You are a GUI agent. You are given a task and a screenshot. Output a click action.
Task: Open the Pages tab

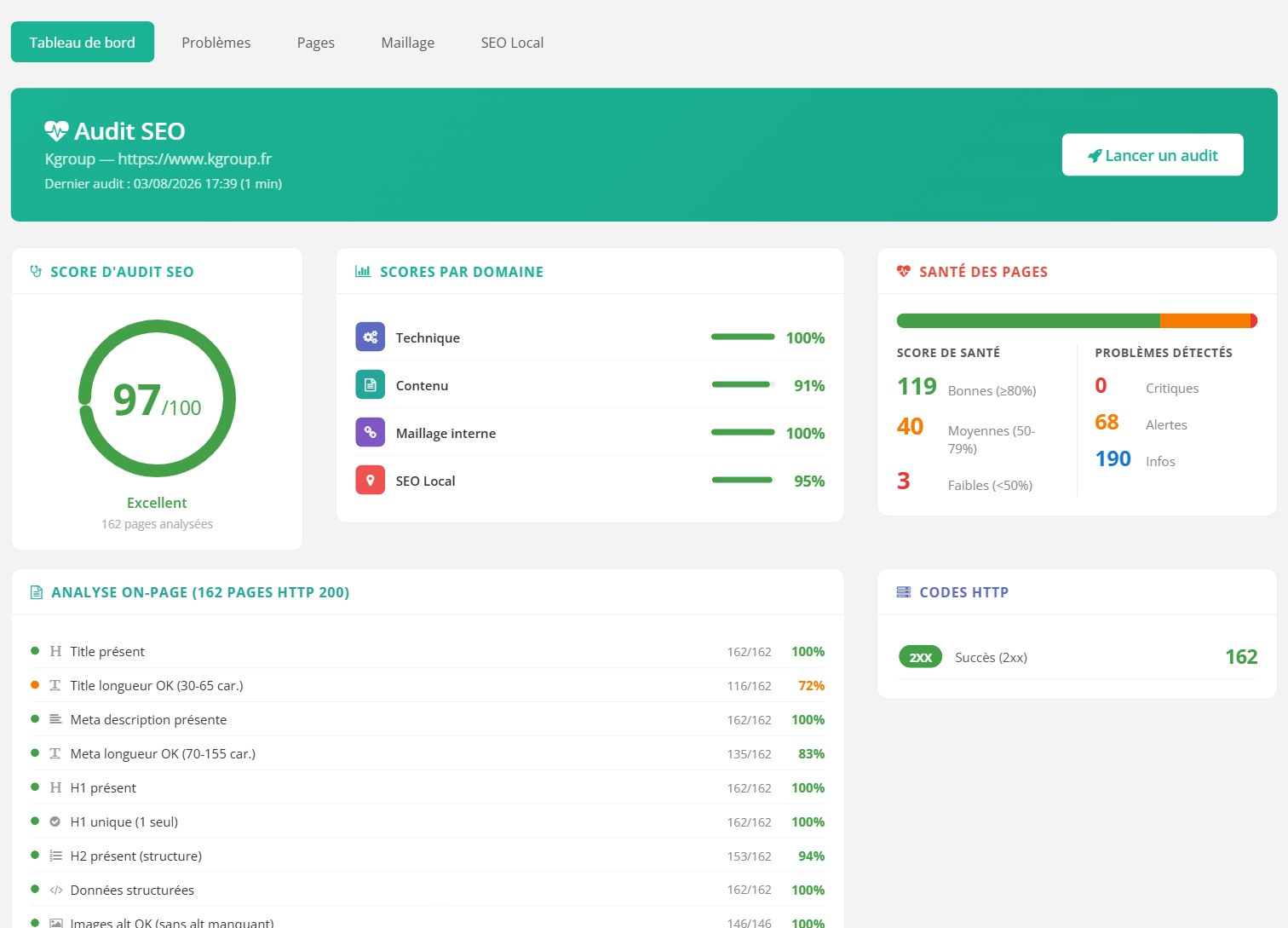click(x=315, y=42)
